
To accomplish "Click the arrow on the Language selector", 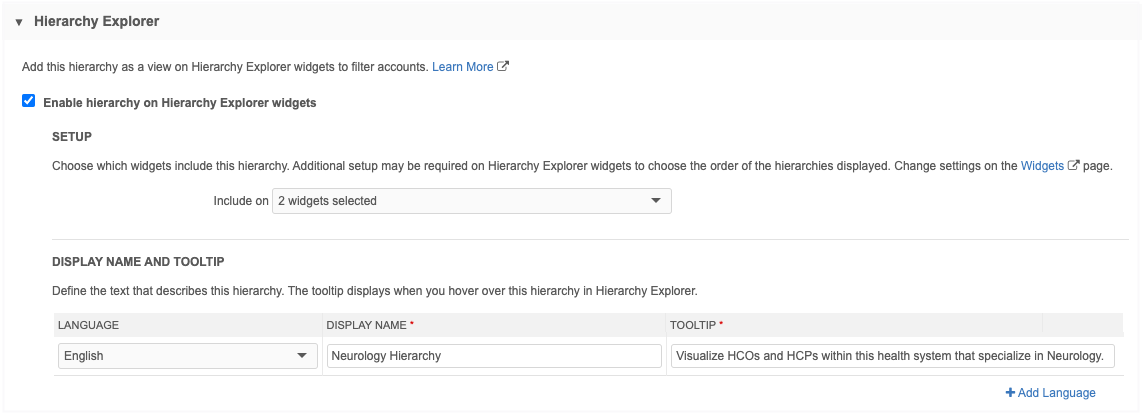I will 302,356.
